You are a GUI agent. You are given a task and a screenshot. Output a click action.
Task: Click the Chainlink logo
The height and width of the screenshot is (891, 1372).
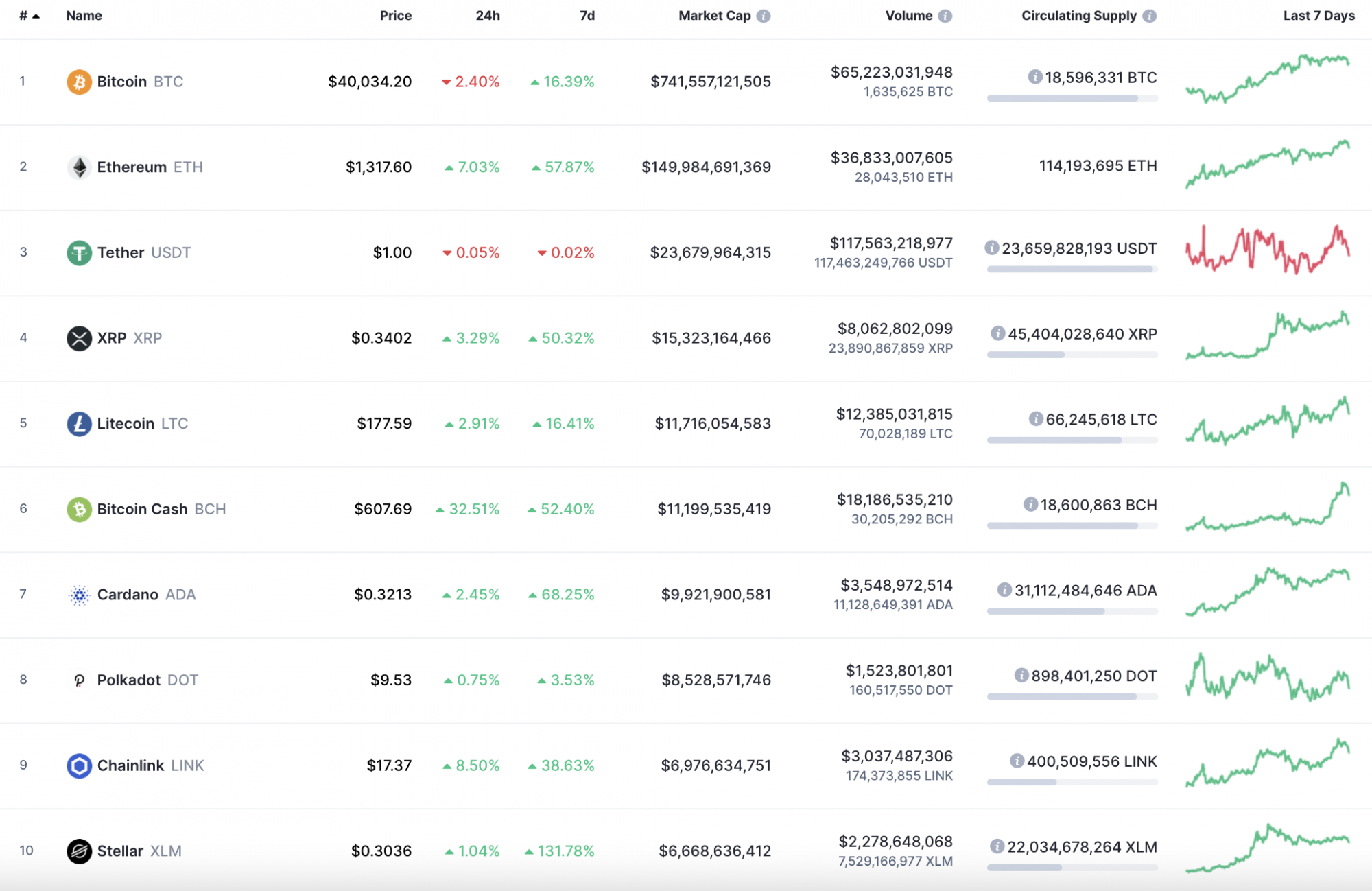pos(79,765)
